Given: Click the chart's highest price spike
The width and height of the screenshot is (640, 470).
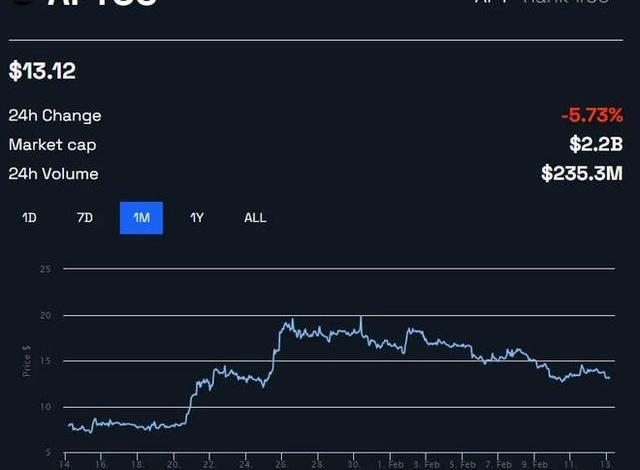Looking at the screenshot, I should pyautogui.click(x=360, y=318).
